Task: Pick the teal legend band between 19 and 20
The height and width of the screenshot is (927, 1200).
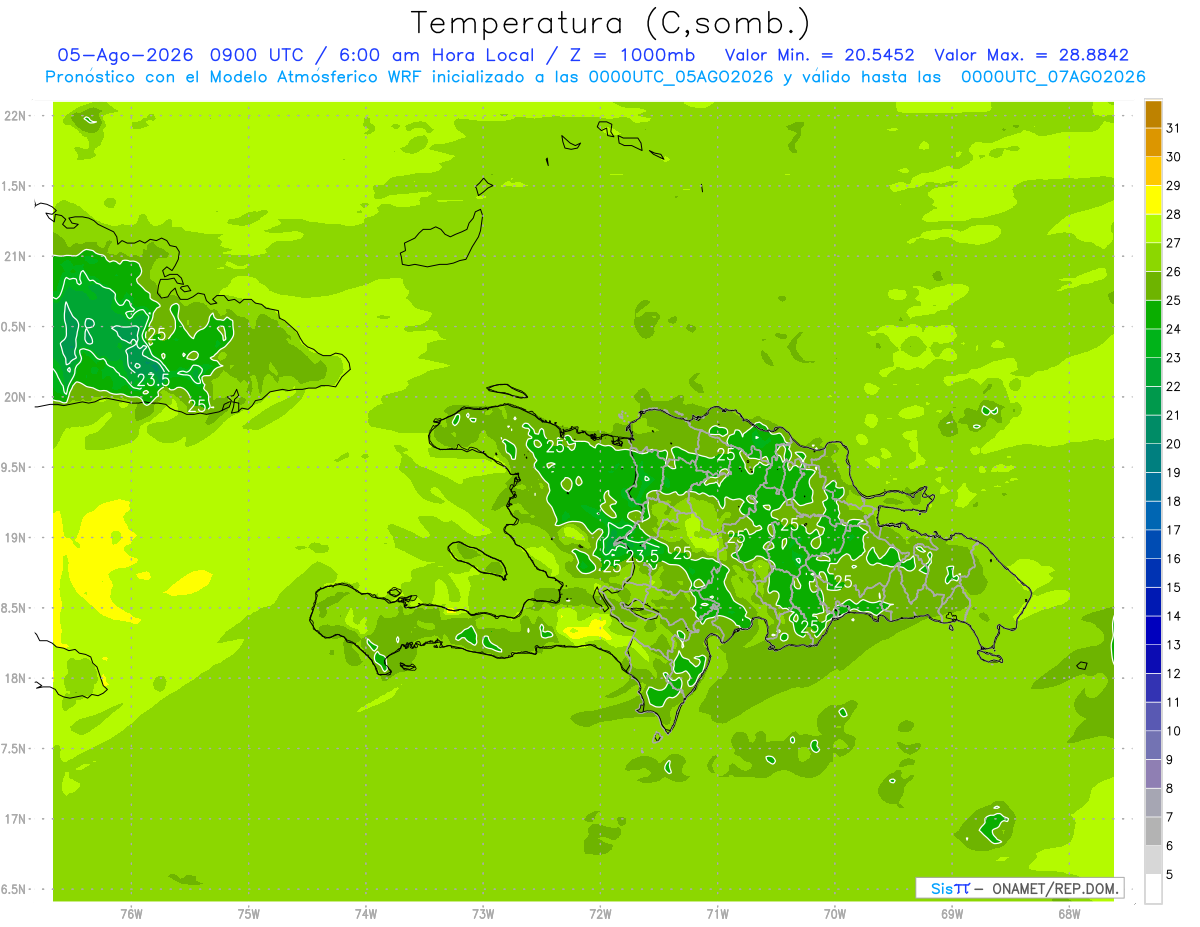Action: 1153,458
